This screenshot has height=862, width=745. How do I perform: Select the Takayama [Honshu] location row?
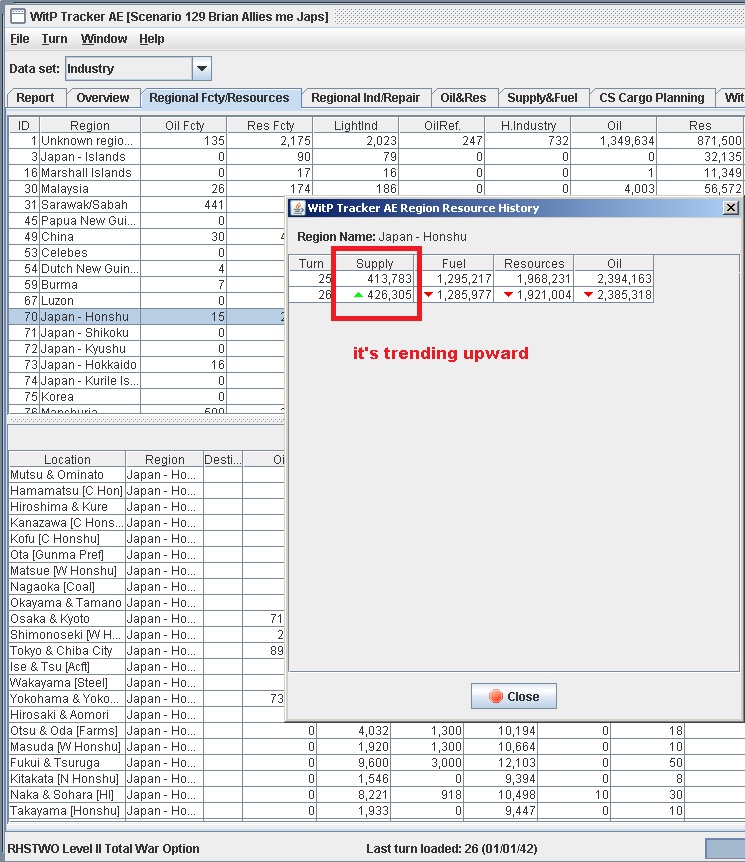click(x=374, y=811)
